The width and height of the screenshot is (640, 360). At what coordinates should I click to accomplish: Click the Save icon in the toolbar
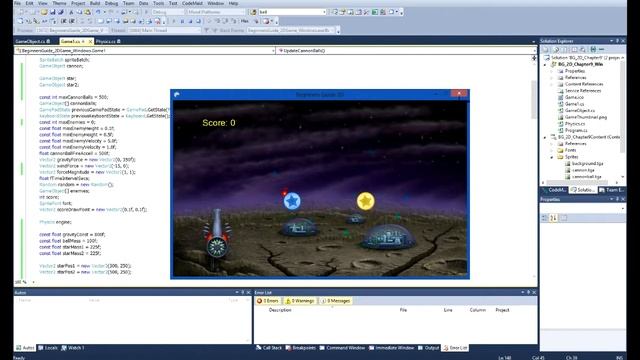[x=53, y=12]
